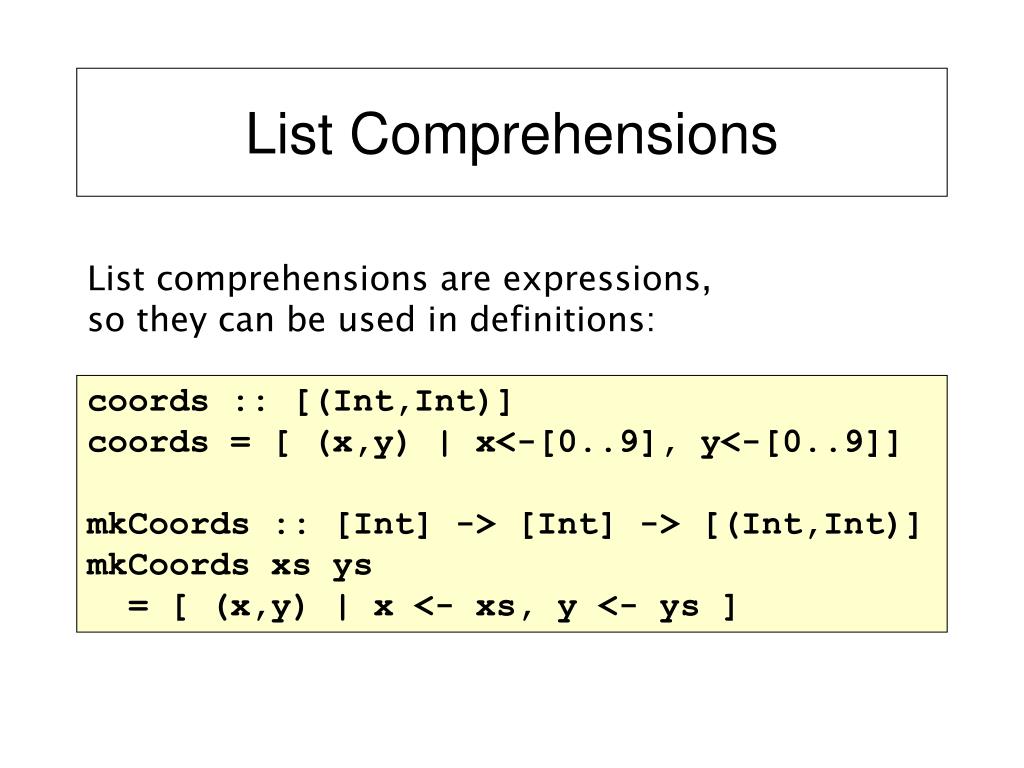Click the "x <- xs," generator

click(x=453, y=607)
